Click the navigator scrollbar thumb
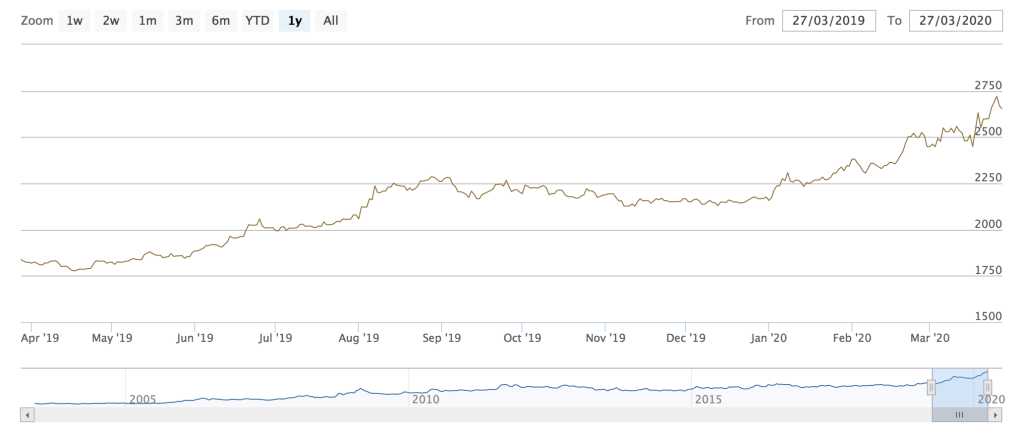This screenshot has height=440, width=1023. tap(959, 414)
